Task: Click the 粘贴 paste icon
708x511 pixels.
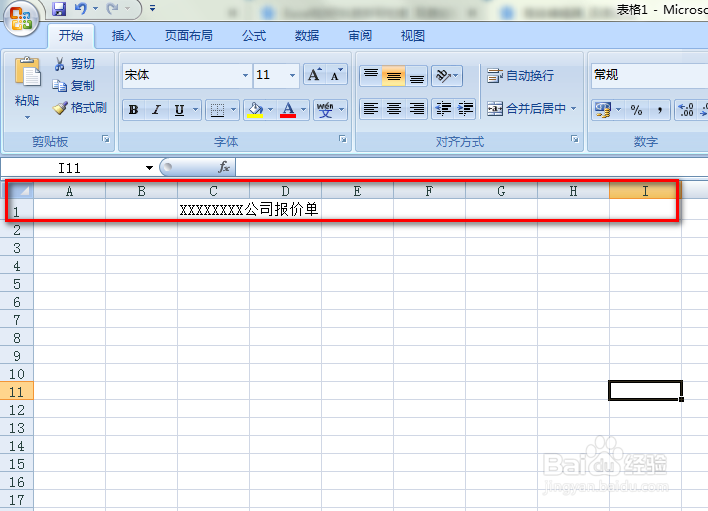Action: coord(27,72)
